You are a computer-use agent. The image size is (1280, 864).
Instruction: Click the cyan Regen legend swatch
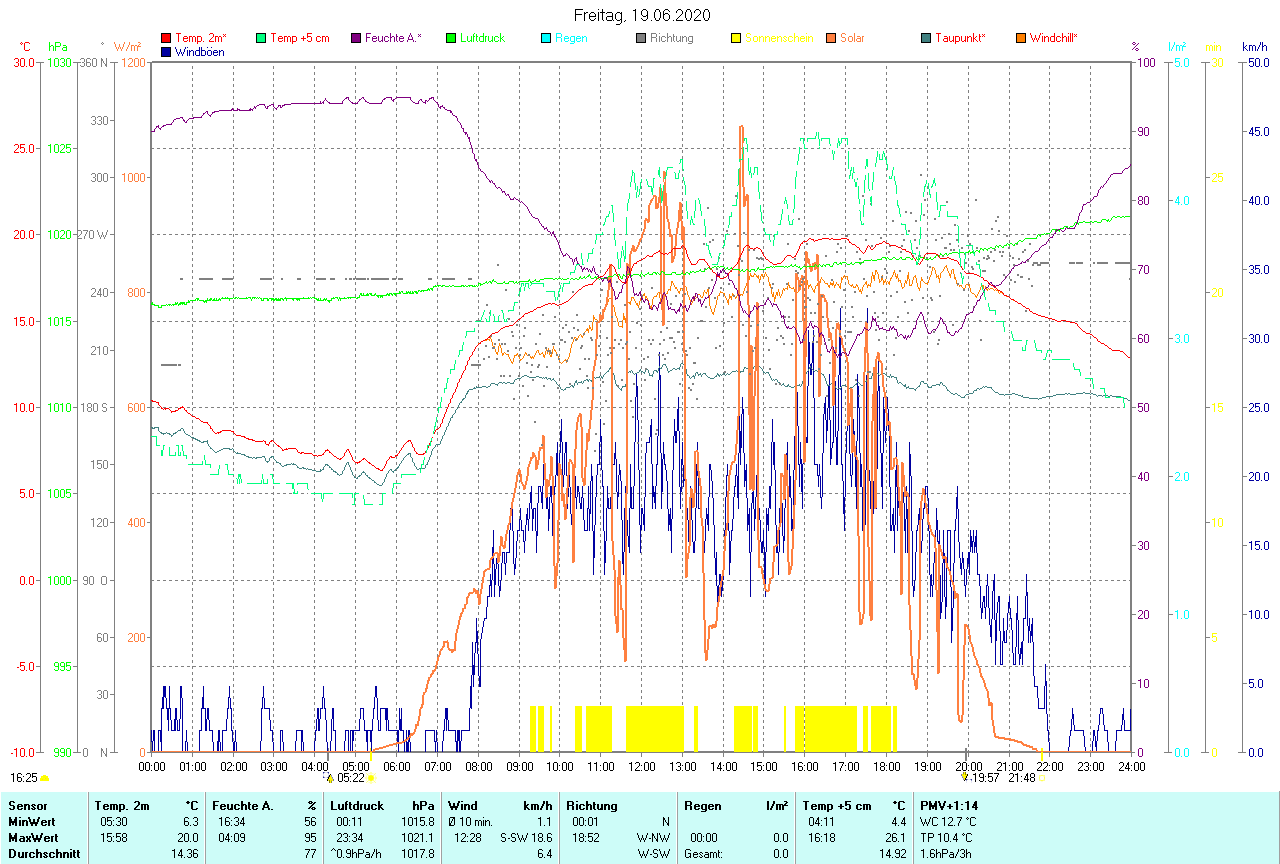pyautogui.click(x=546, y=38)
